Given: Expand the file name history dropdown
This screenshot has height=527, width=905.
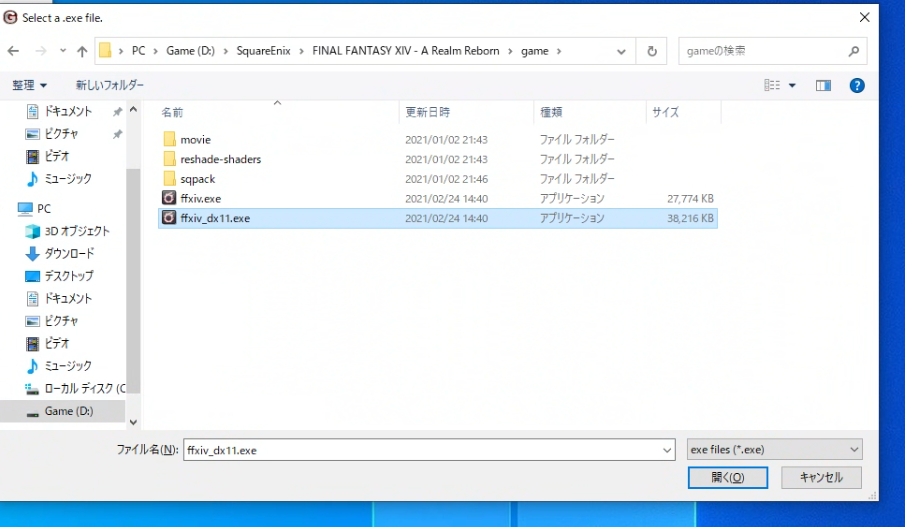Looking at the screenshot, I should pos(667,450).
